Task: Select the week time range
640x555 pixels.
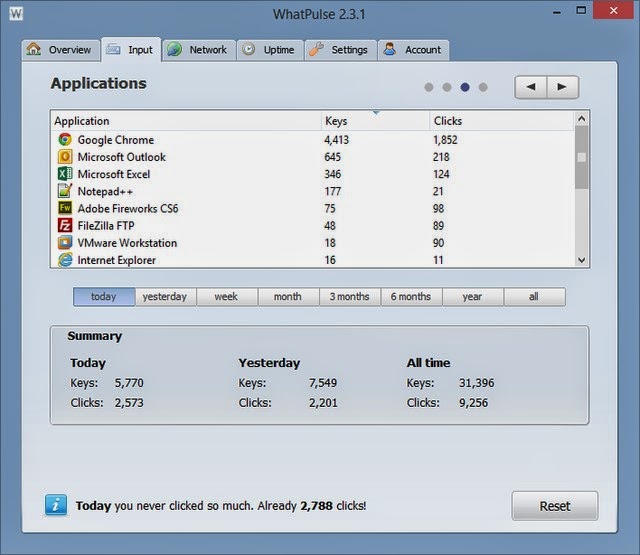Action: [x=227, y=297]
